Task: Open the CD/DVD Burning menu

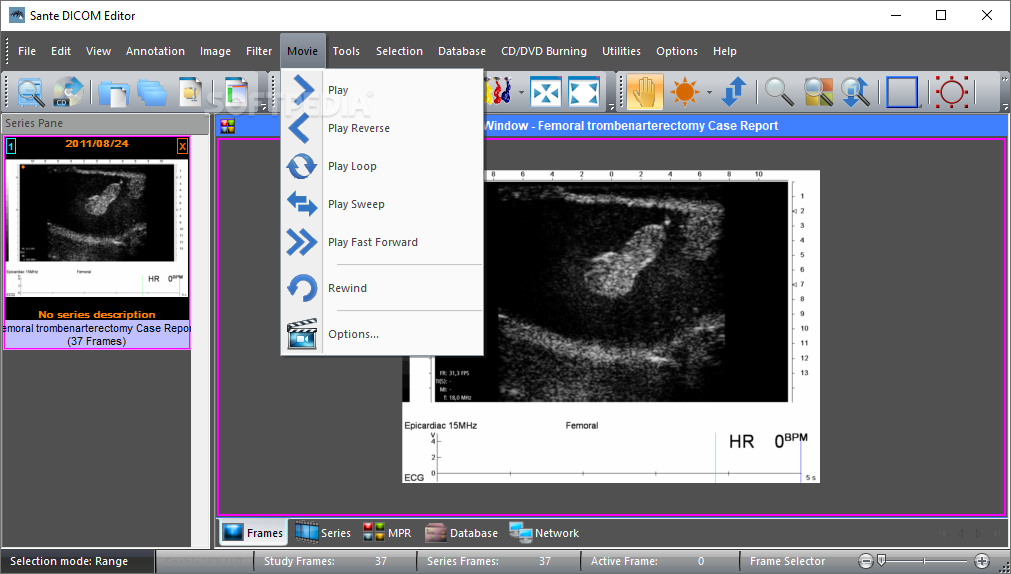Action: 544,51
